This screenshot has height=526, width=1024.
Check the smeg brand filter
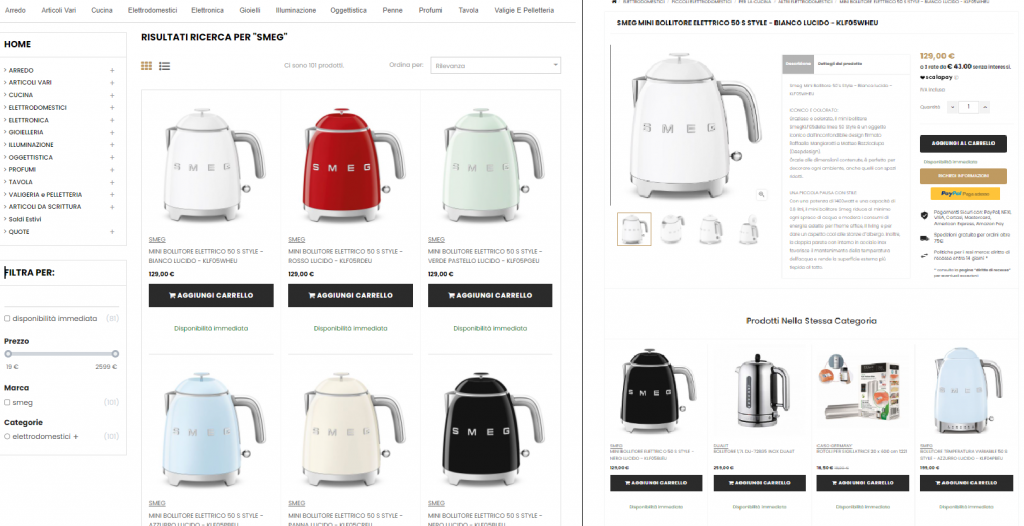[7, 403]
